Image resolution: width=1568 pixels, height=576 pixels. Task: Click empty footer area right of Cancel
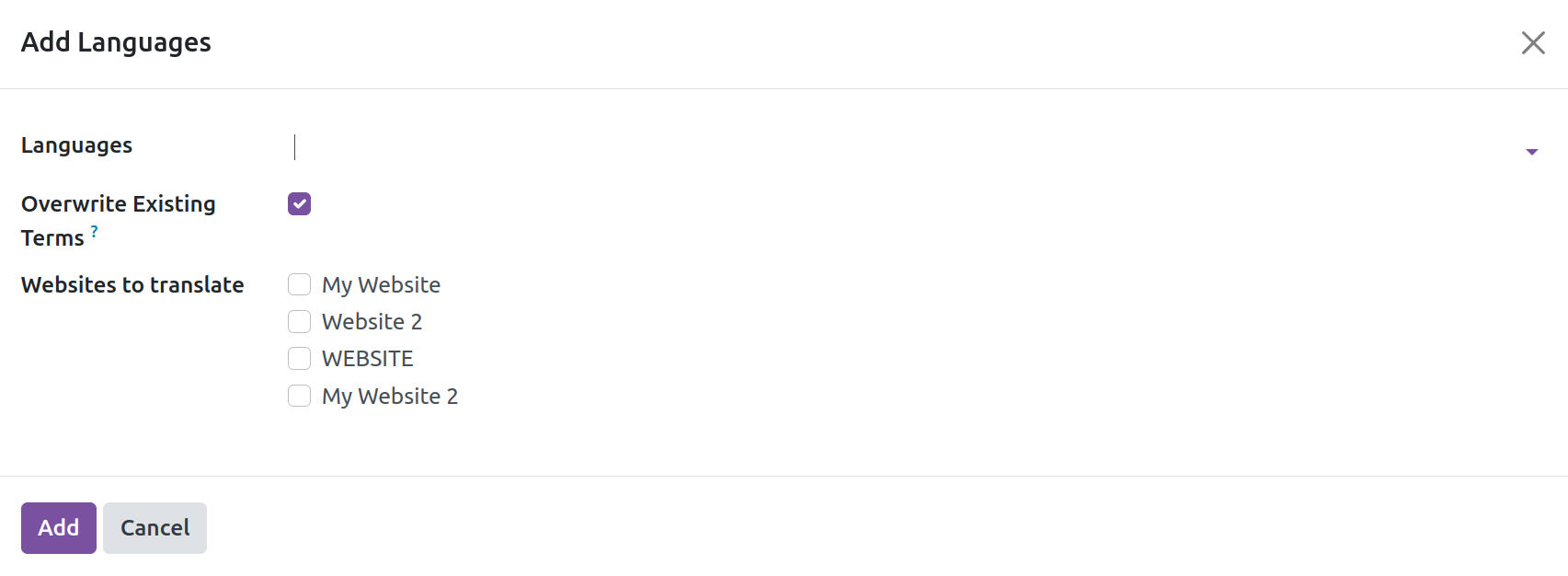click(x=883, y=528)
